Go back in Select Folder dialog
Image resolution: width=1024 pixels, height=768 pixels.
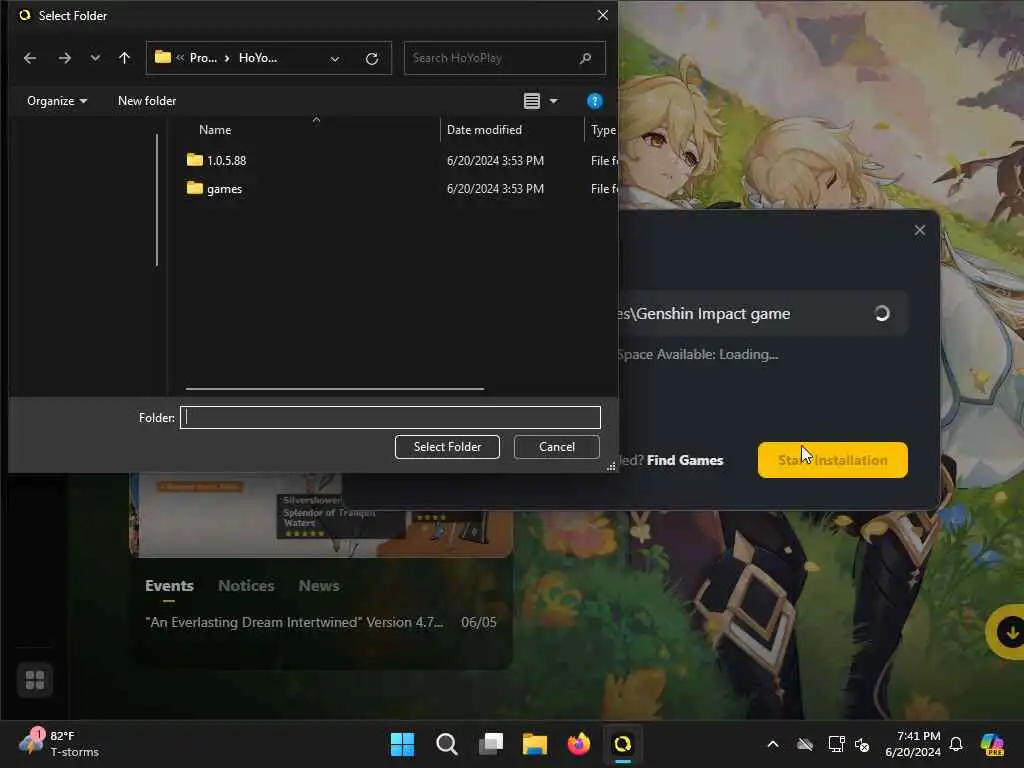[30, 58]
